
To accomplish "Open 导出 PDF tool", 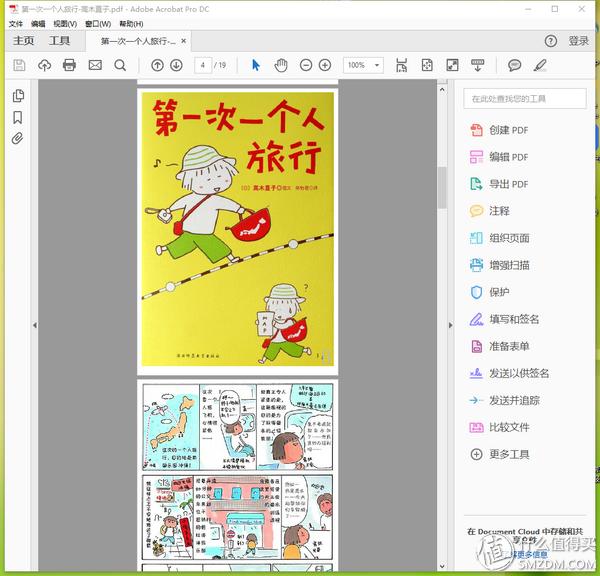I will tap(499, 184).
